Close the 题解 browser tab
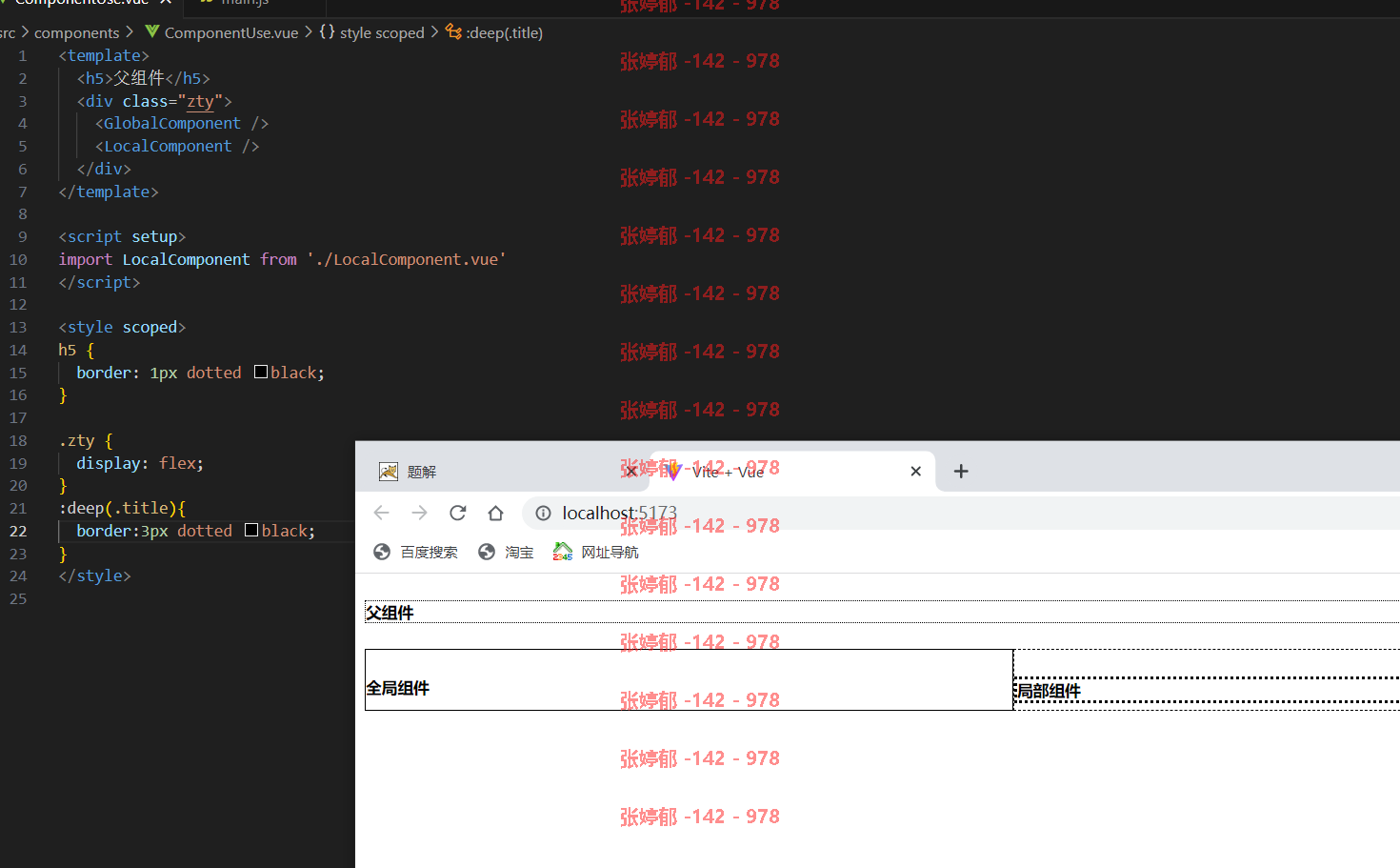Screen dimensions: 1400x868 pos(631,471)
